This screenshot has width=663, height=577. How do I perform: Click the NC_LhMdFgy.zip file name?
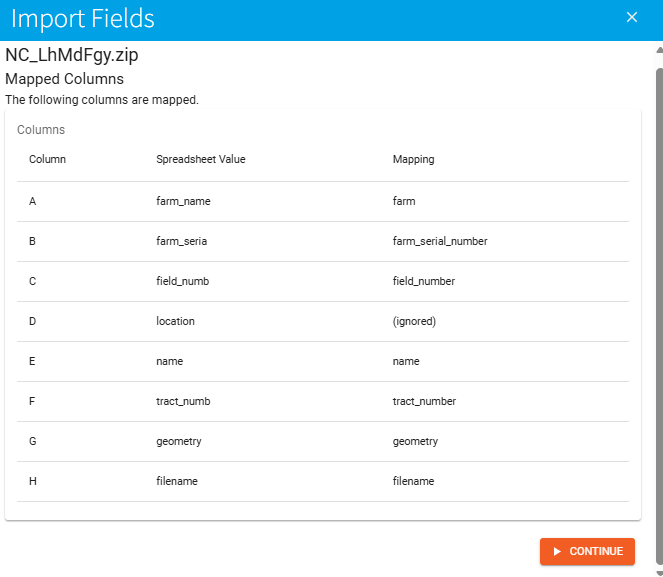click(72, 55)
